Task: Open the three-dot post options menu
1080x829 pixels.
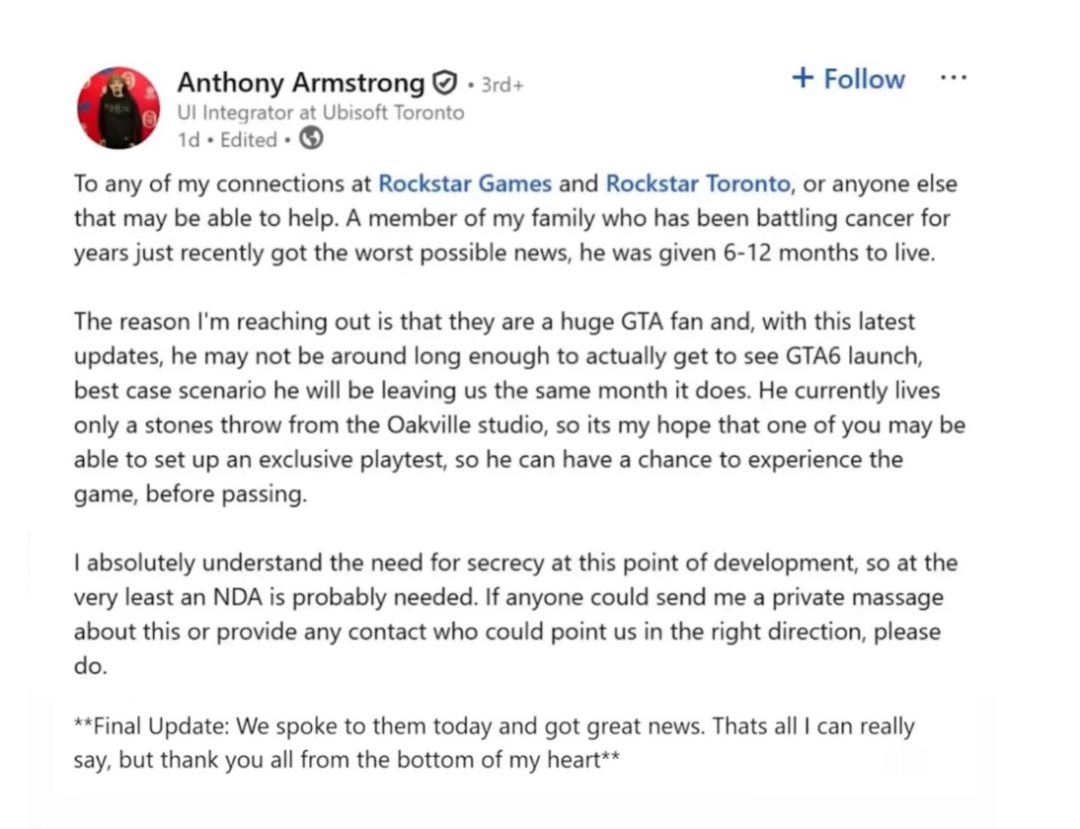Action: [x=953, y=78]
